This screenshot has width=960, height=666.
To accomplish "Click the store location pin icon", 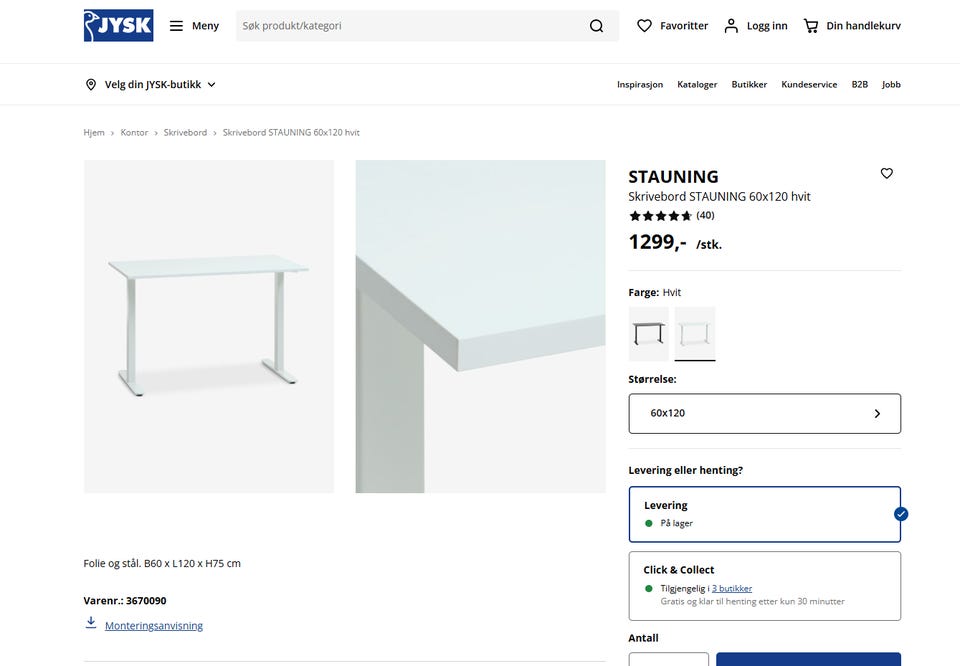I will coord(91,84).
